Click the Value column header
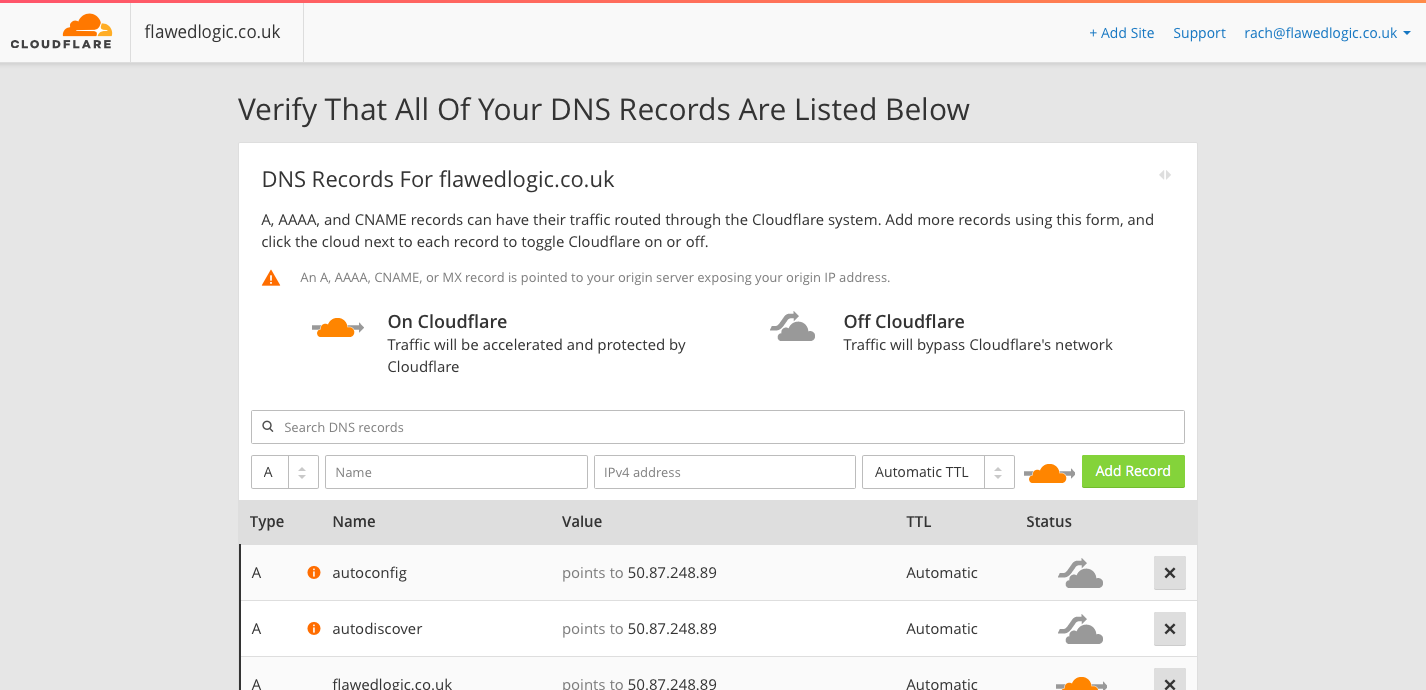The width and height of the screenshot is (1426, 690). (x=582, y=522)
